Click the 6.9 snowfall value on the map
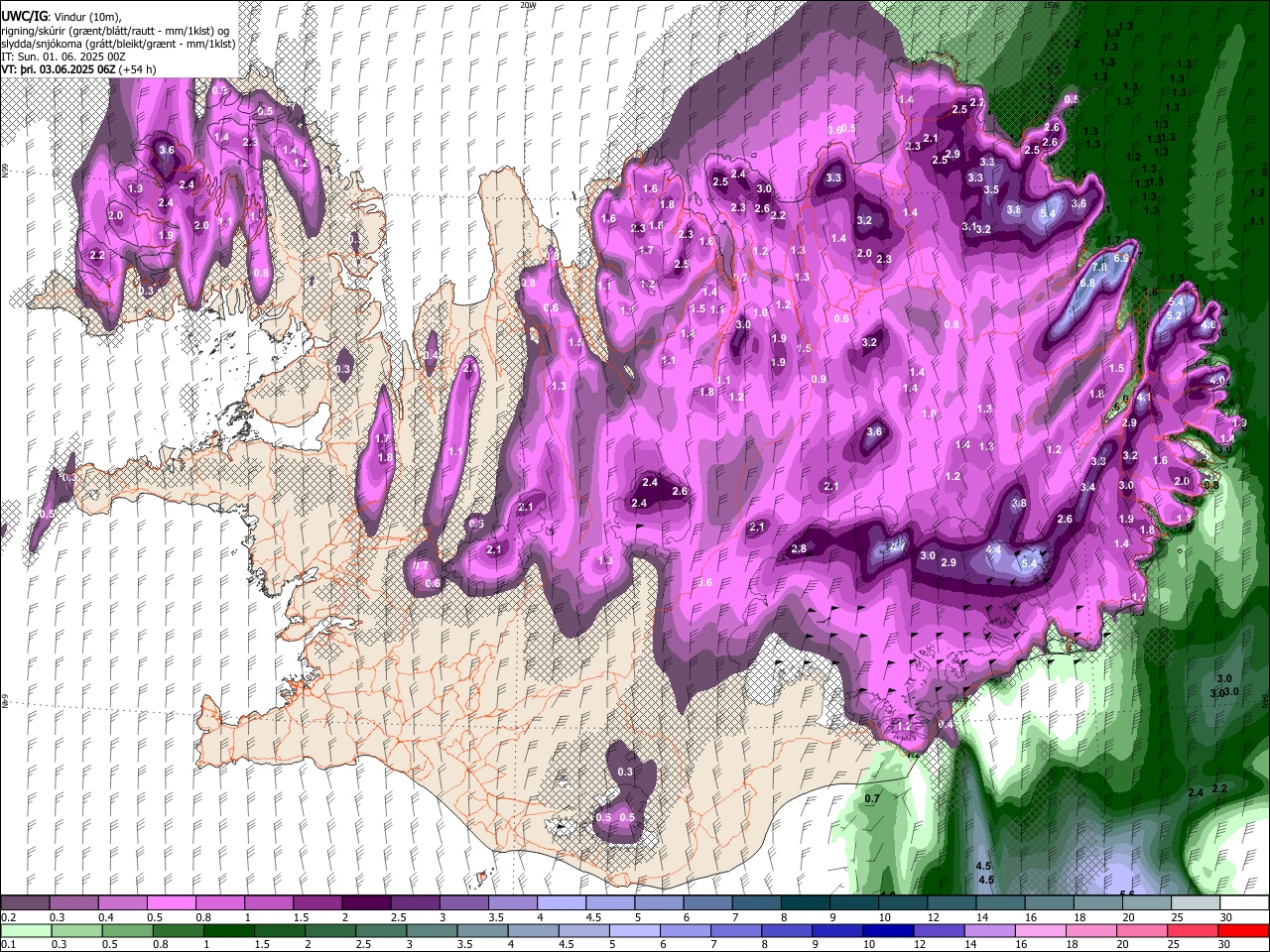 pos(1122,258)
